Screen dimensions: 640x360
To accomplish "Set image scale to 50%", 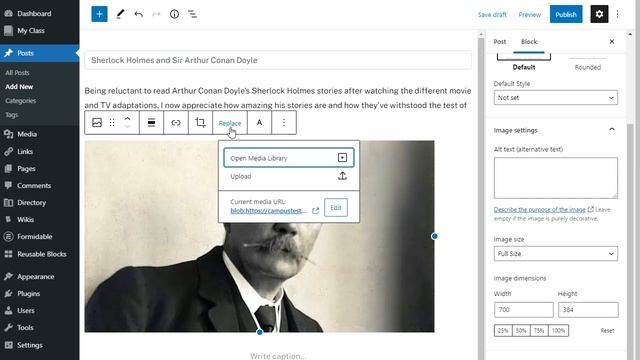I will pos(521,331).
